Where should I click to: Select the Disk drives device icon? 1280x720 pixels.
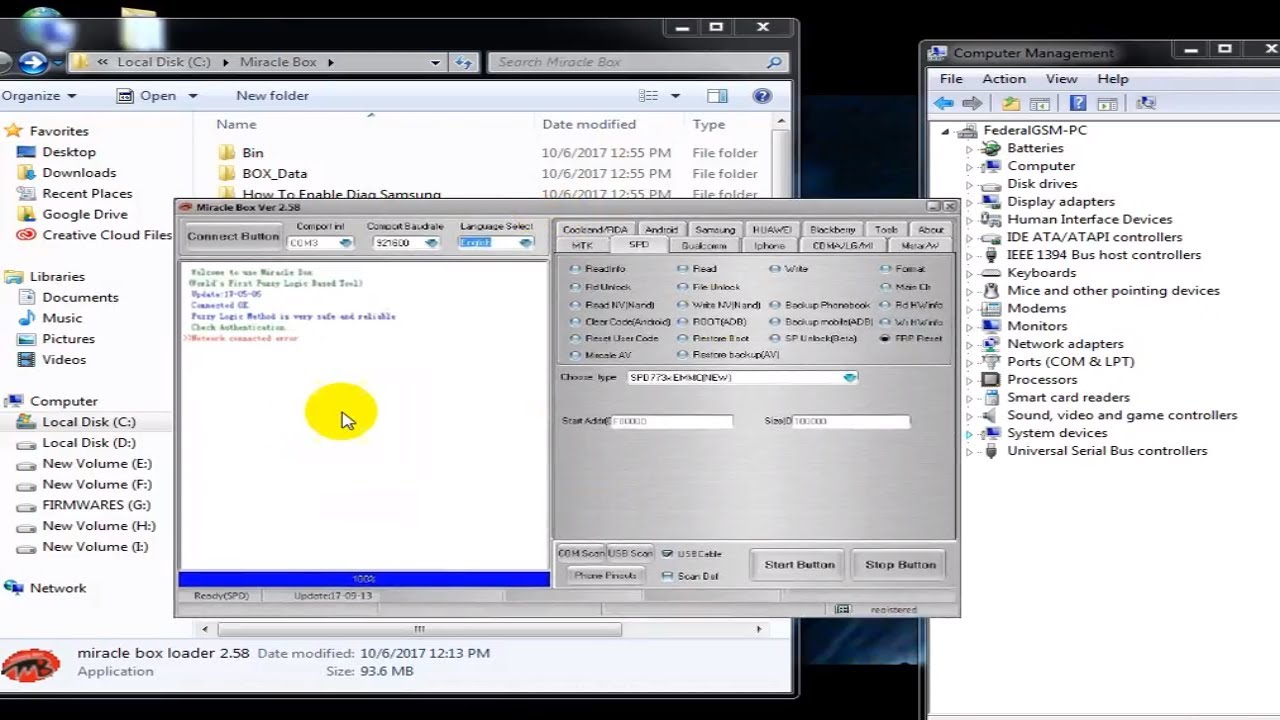[991, 184]
